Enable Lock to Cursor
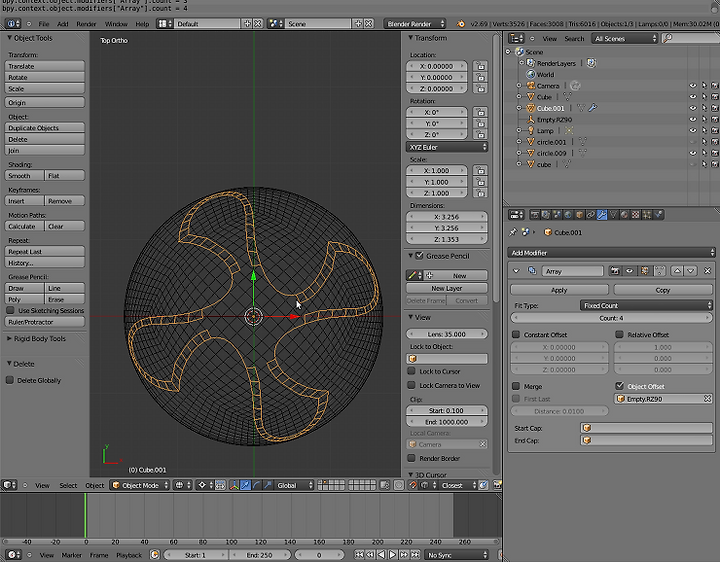720x562 pixels. click(411, 371)
